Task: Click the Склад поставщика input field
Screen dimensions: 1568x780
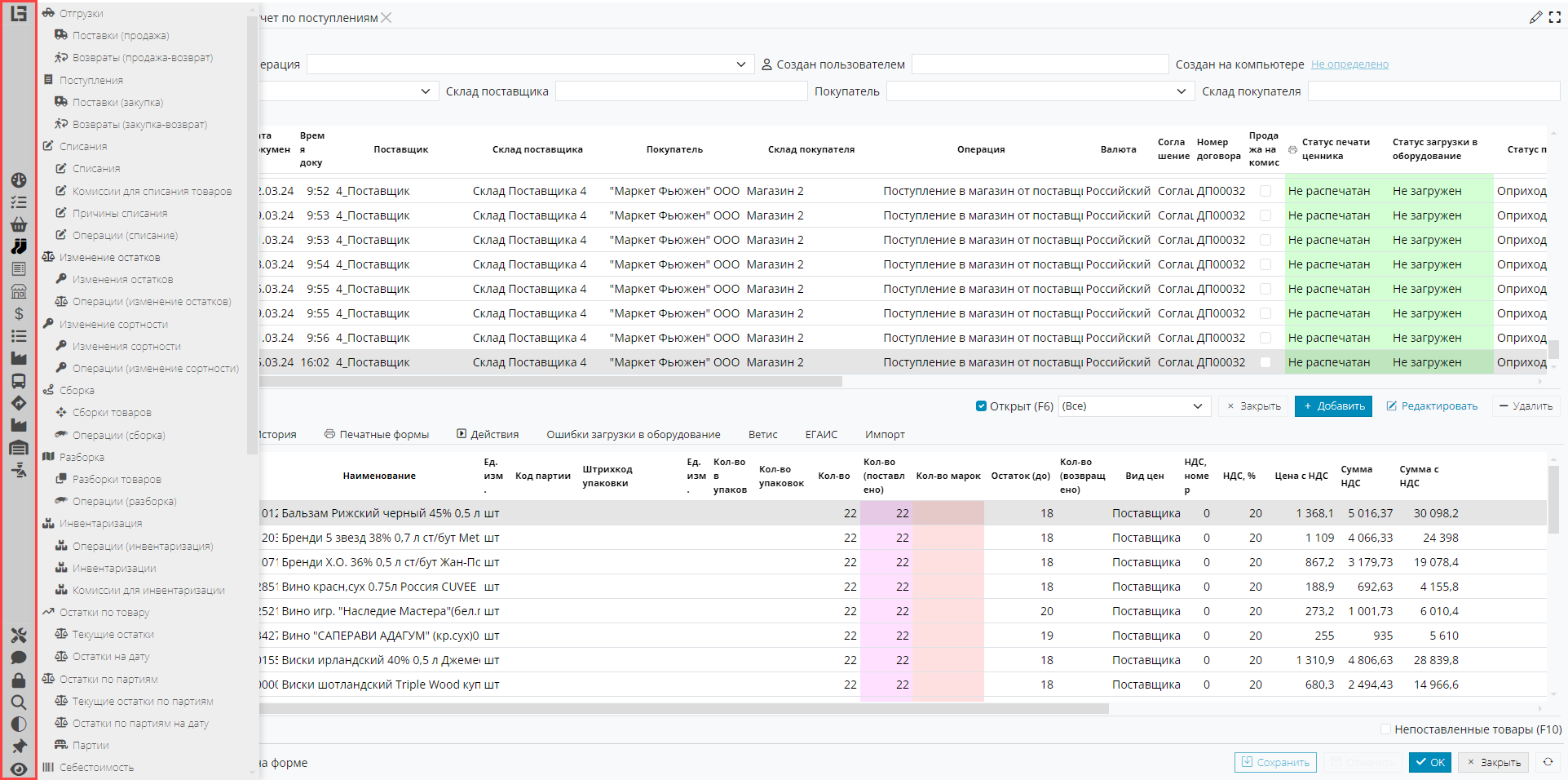Action: click(681, 91)
